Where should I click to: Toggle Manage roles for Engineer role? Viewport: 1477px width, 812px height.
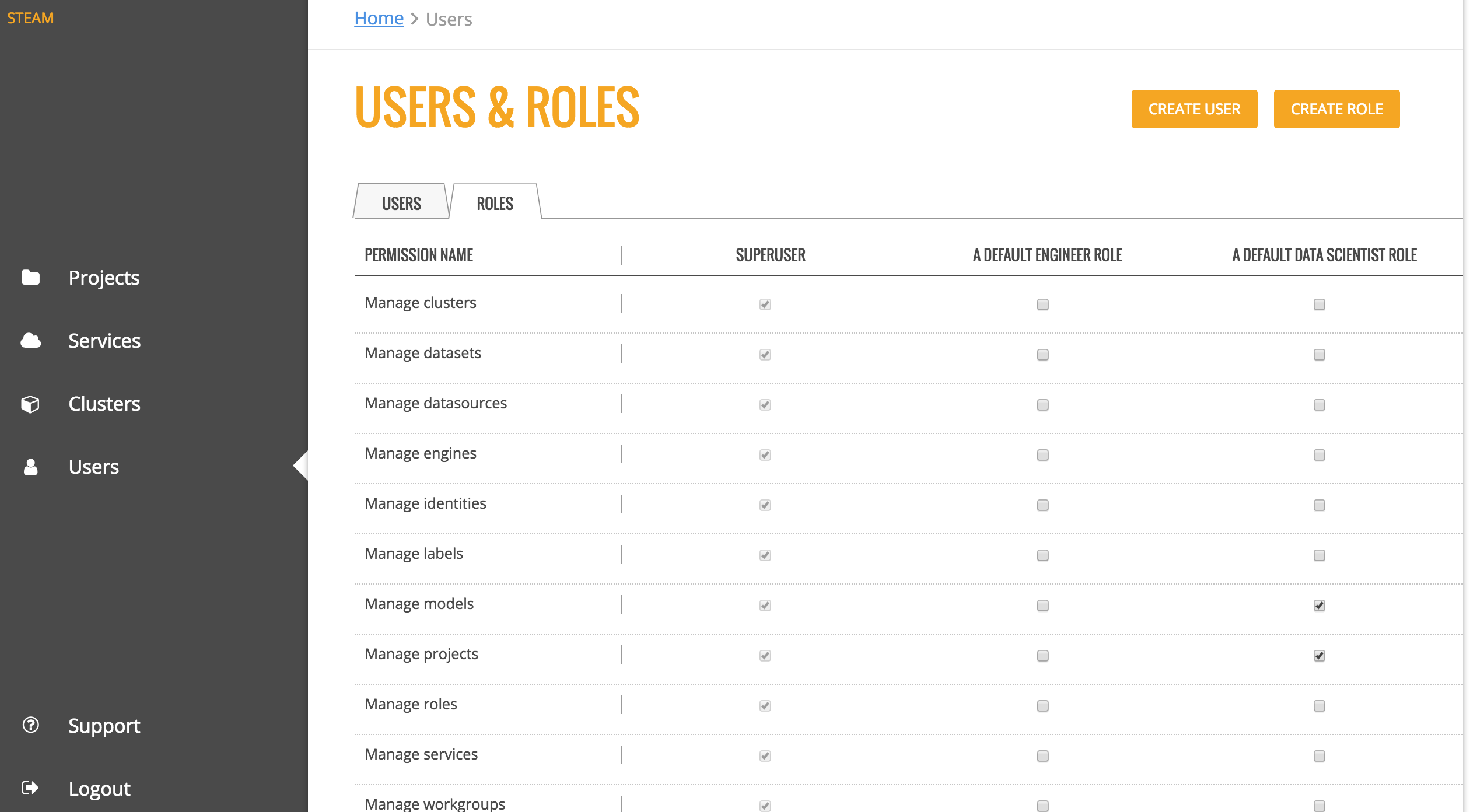(1042, 706)
